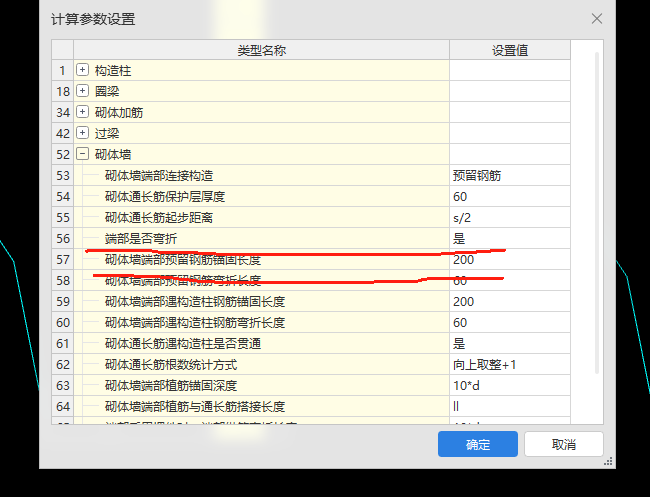Select row 端部是否弯折
Image resolution: width=650 pixels, height=497 pixels.
tap(262, 238)
